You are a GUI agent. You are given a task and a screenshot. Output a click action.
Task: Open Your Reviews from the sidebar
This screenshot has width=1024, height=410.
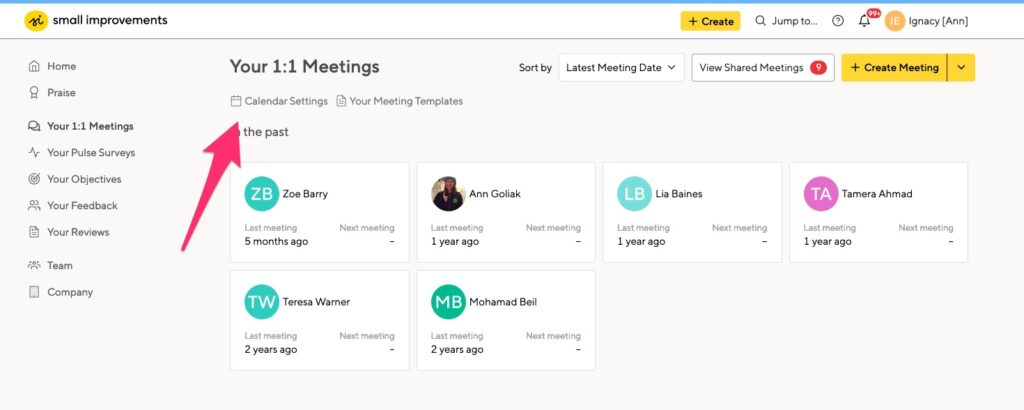tap(78, 232)
